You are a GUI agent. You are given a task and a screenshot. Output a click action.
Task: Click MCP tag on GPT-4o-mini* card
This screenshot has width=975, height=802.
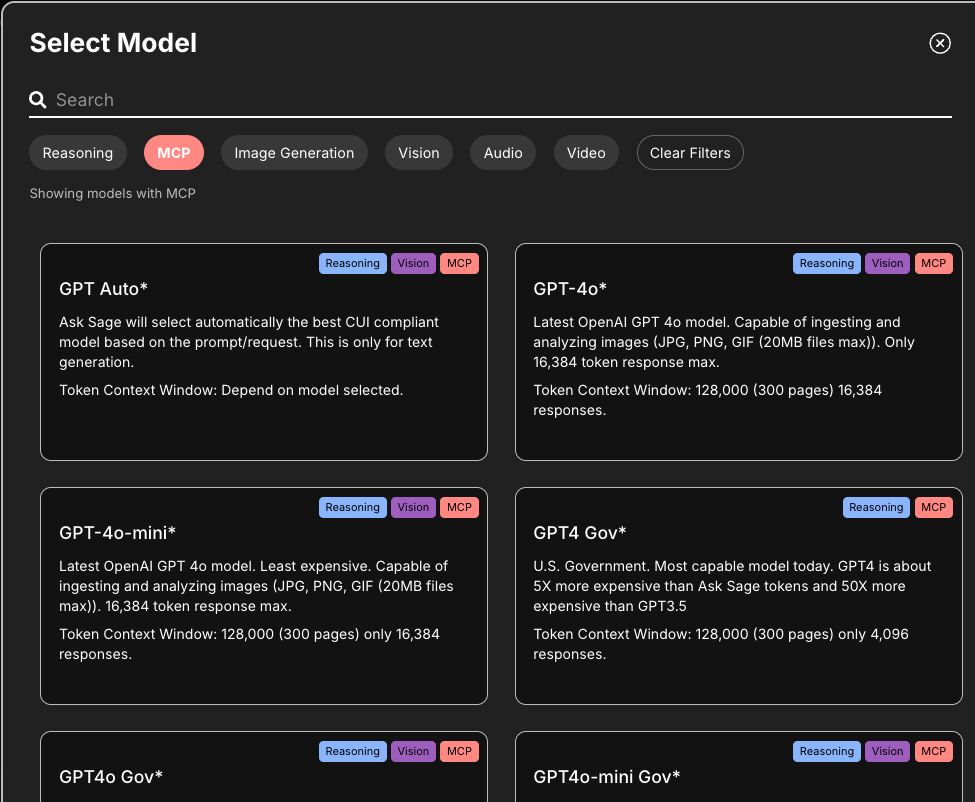(x=460, y=507)
